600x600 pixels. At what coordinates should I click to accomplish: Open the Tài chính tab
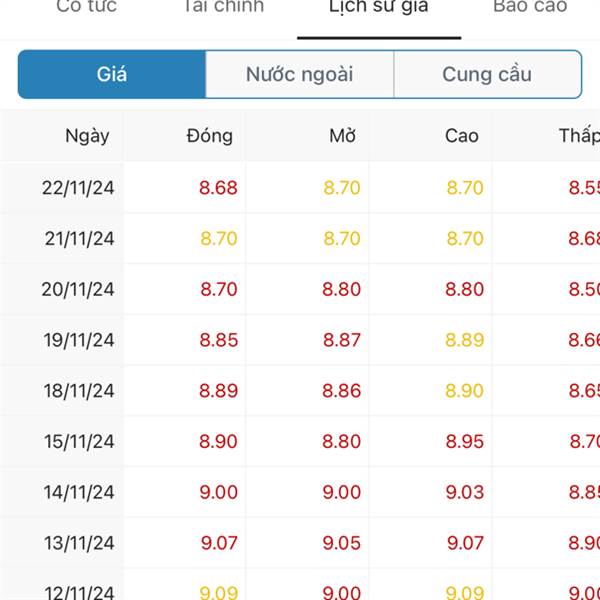click(x=223, y=6)
